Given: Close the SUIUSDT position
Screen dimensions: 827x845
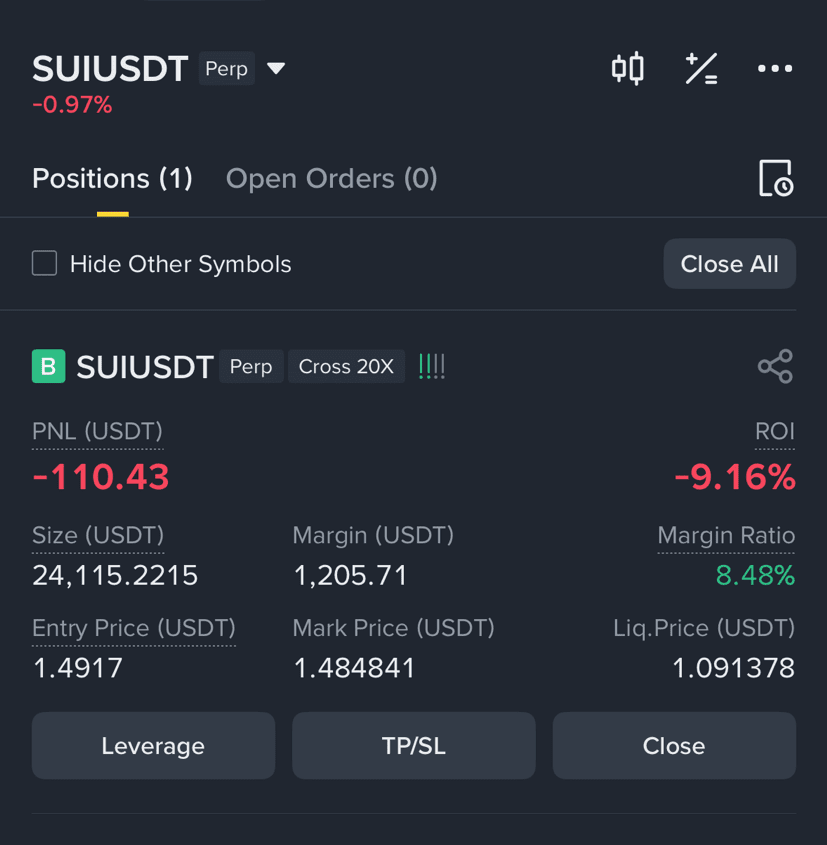Looking at the screenshot, I should click(x=674, y=746).
